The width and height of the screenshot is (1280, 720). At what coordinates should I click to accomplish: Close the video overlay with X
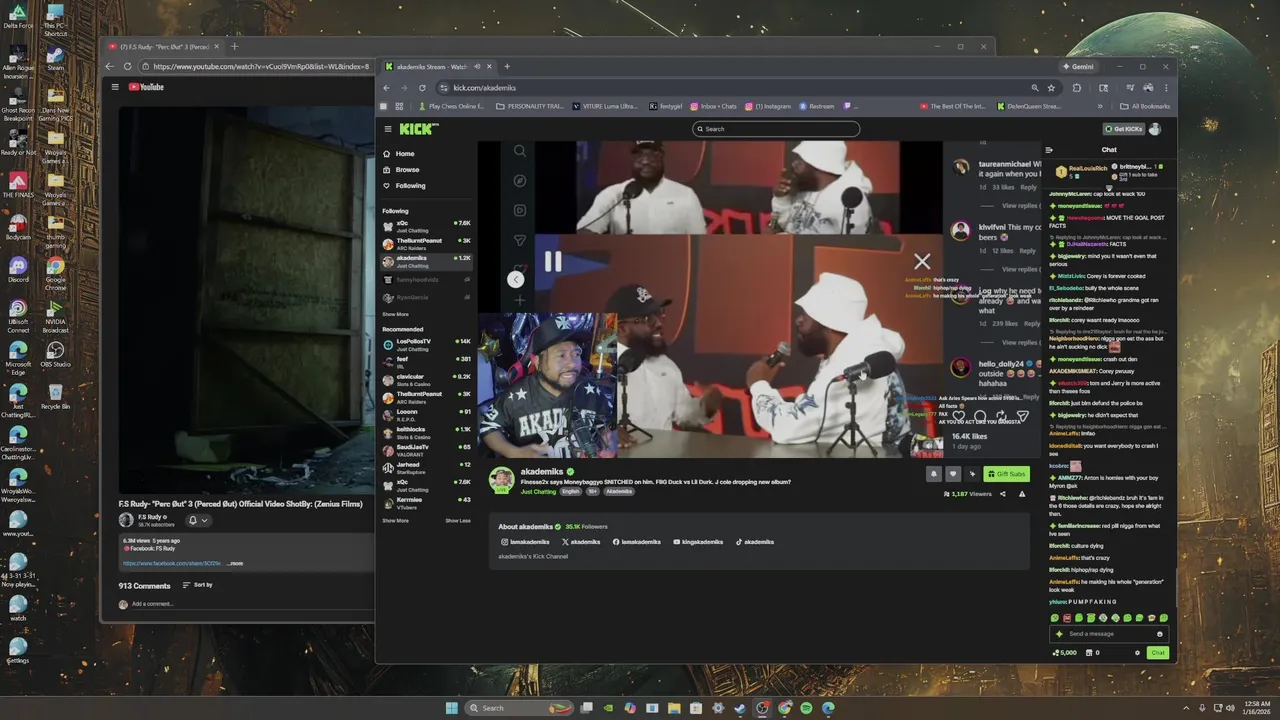[922, 262]
